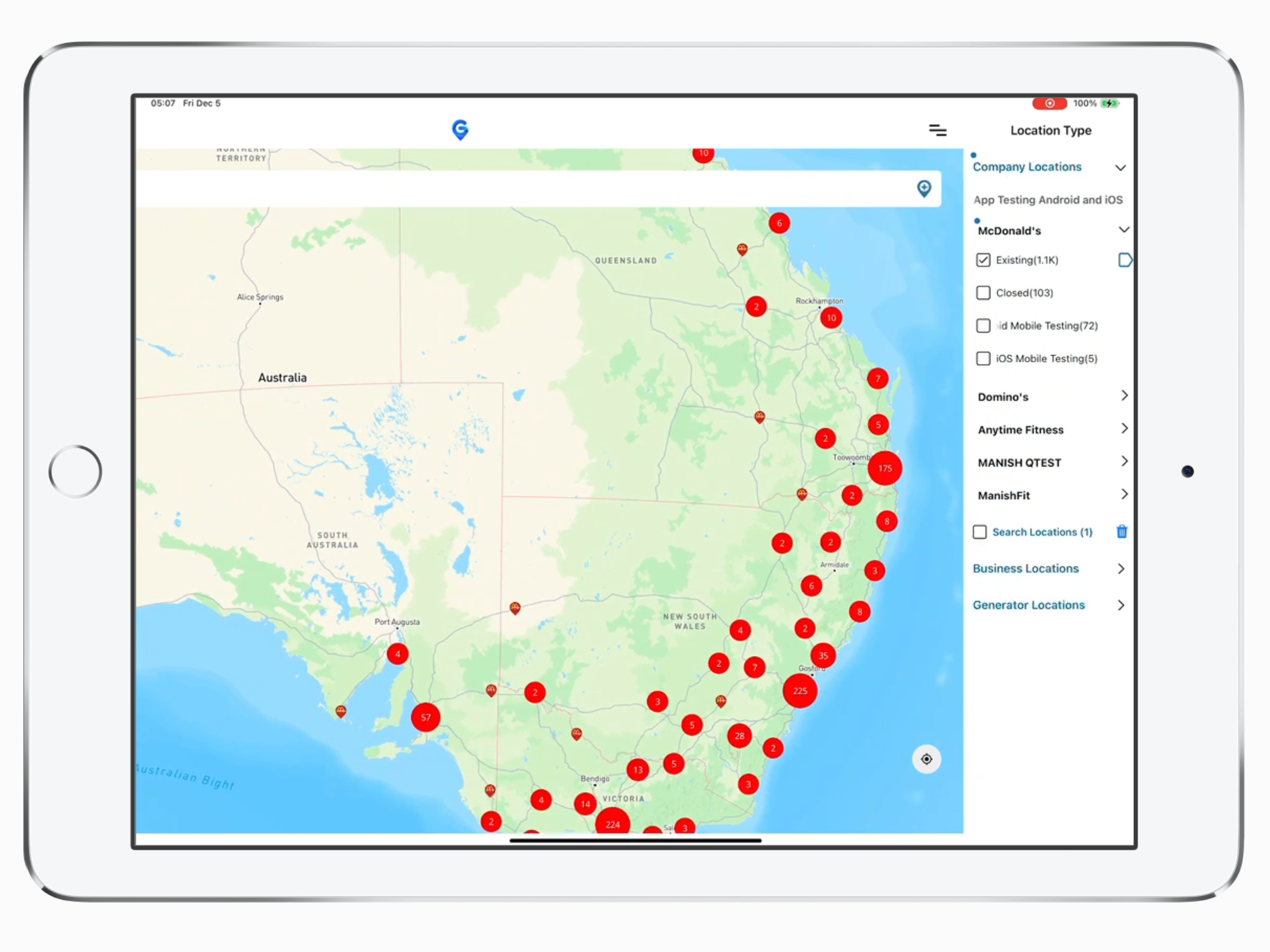Check the Mobile Testing(72) checkbox
The width and height of the screenshot is (1270, 952).
(983, 325)
